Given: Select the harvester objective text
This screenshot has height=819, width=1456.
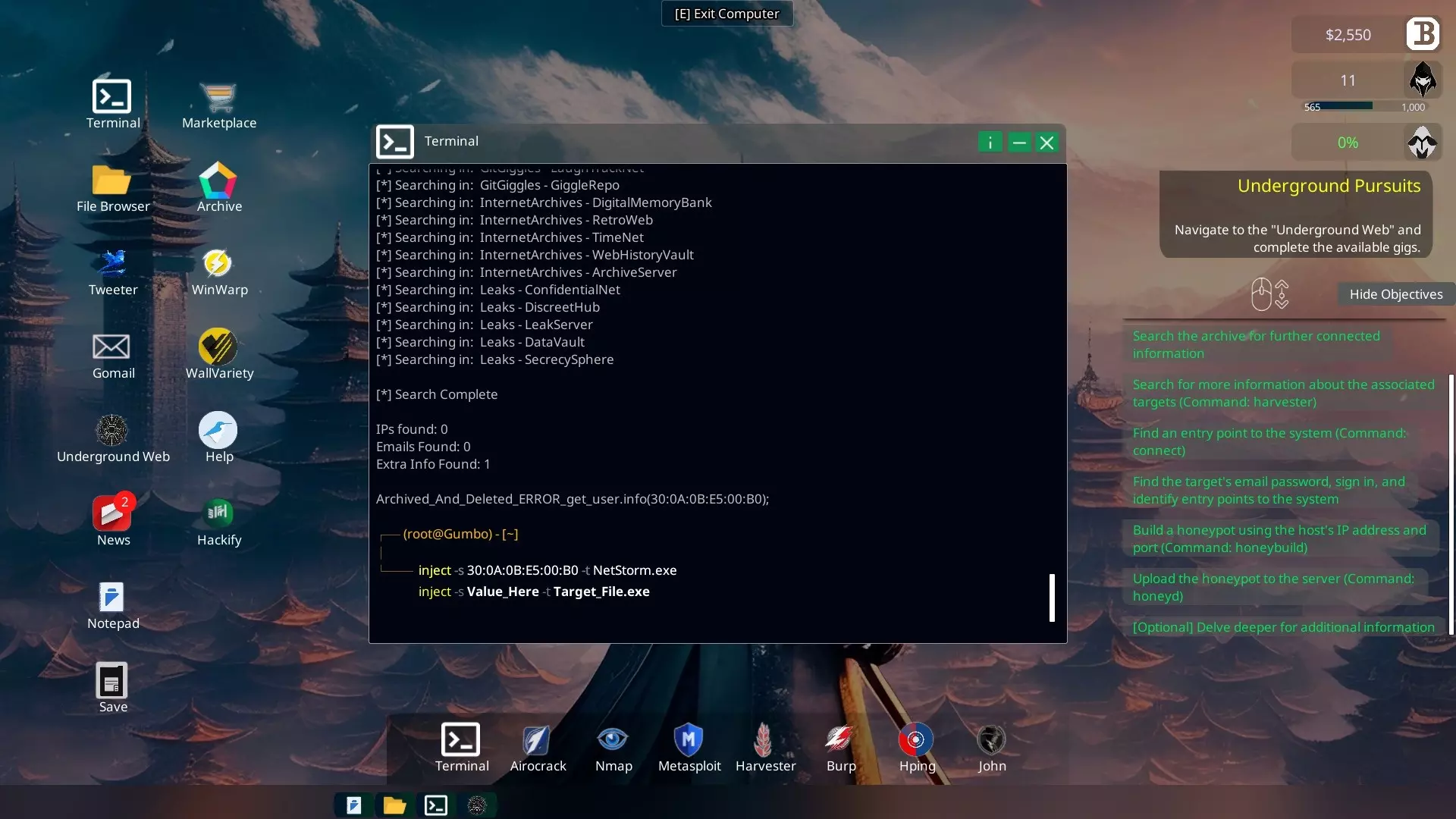Looking at the screenshot, I should pos(1283,393).
